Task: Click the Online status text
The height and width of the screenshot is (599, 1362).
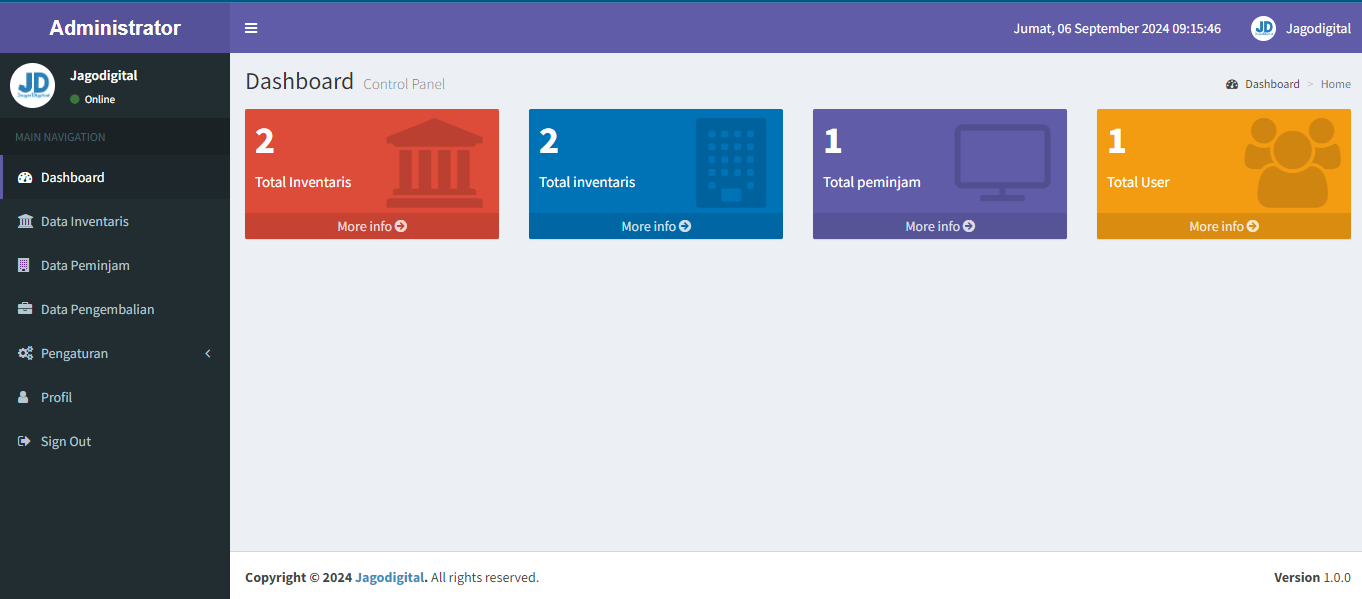Action: pyautogui.click(x=100, y=99)
